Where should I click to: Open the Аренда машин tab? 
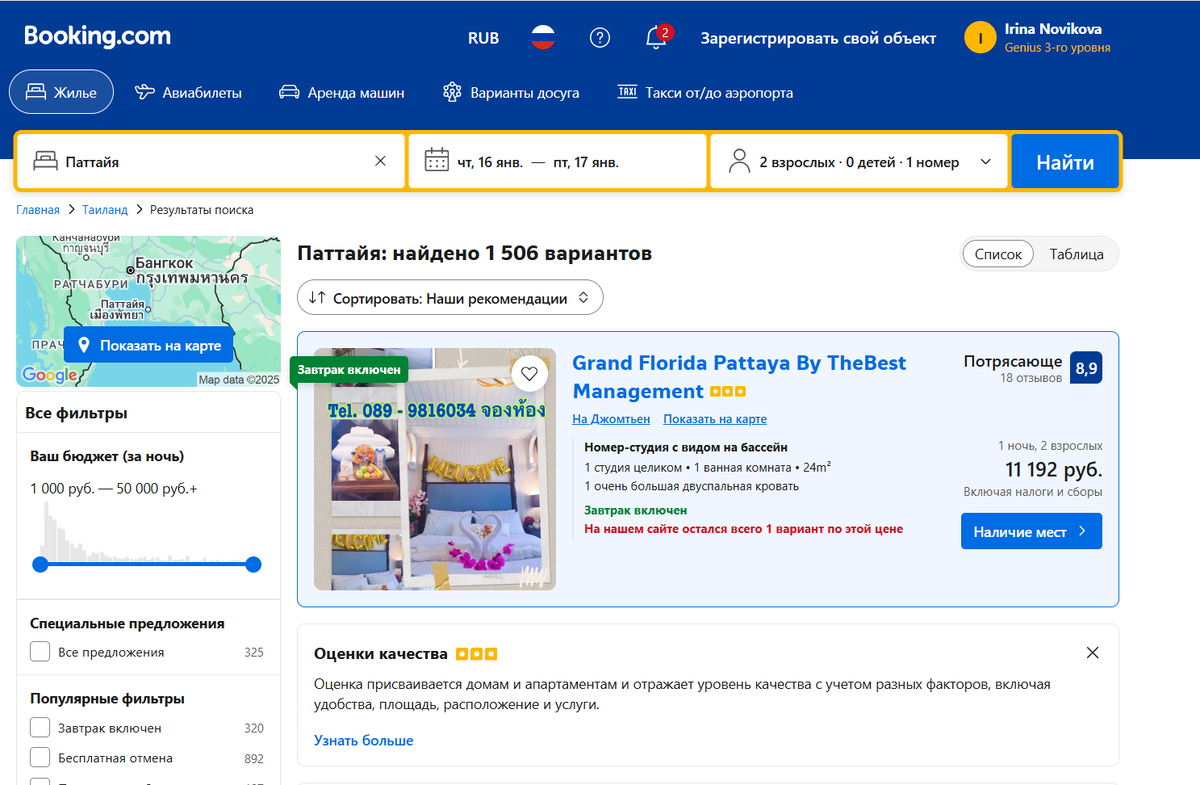(x=342, y=92)
